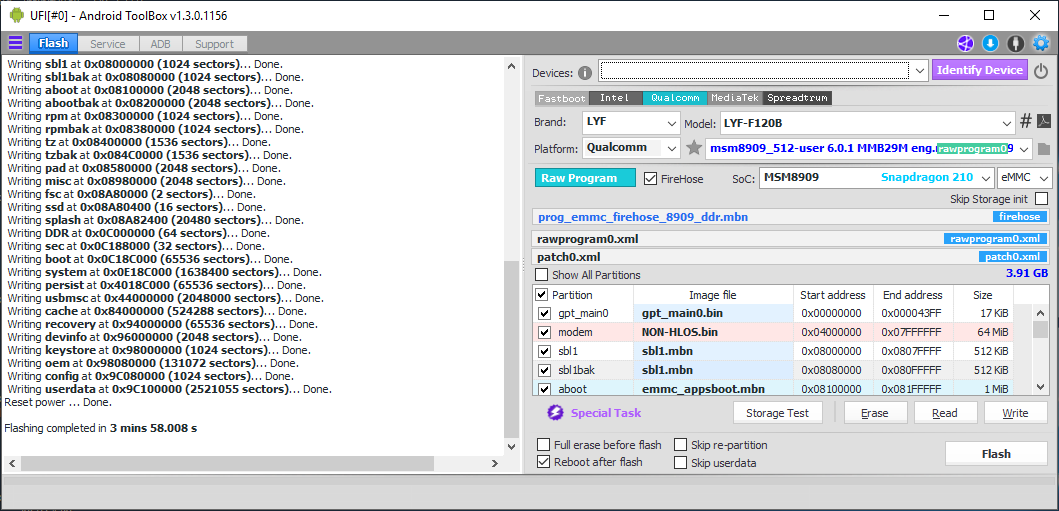1059x511 pixels.
Task: Switch to the Service tab
Action: (x=108, y=44)
